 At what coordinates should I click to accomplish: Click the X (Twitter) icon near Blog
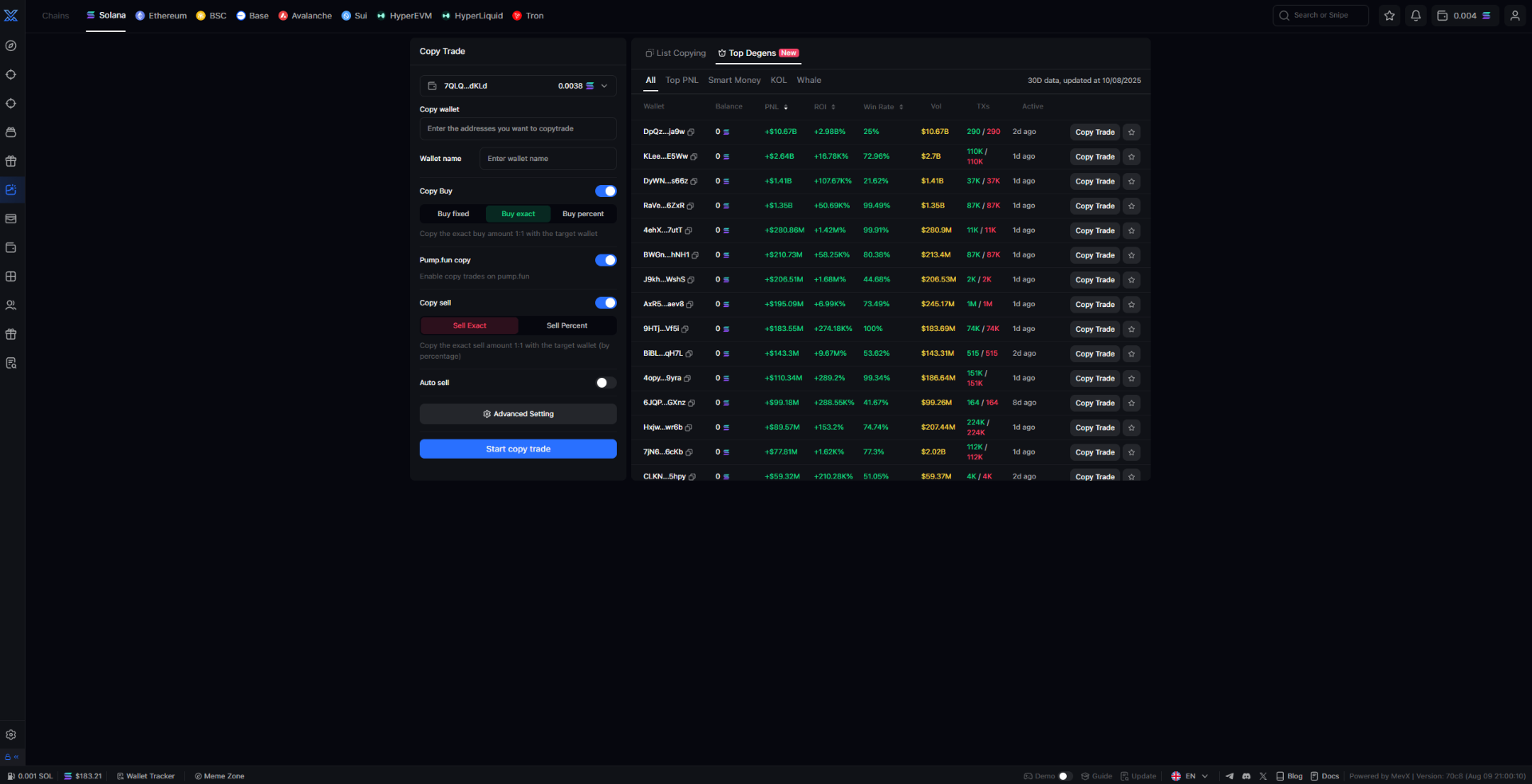pyautogui.click(x=1263, y=776)
